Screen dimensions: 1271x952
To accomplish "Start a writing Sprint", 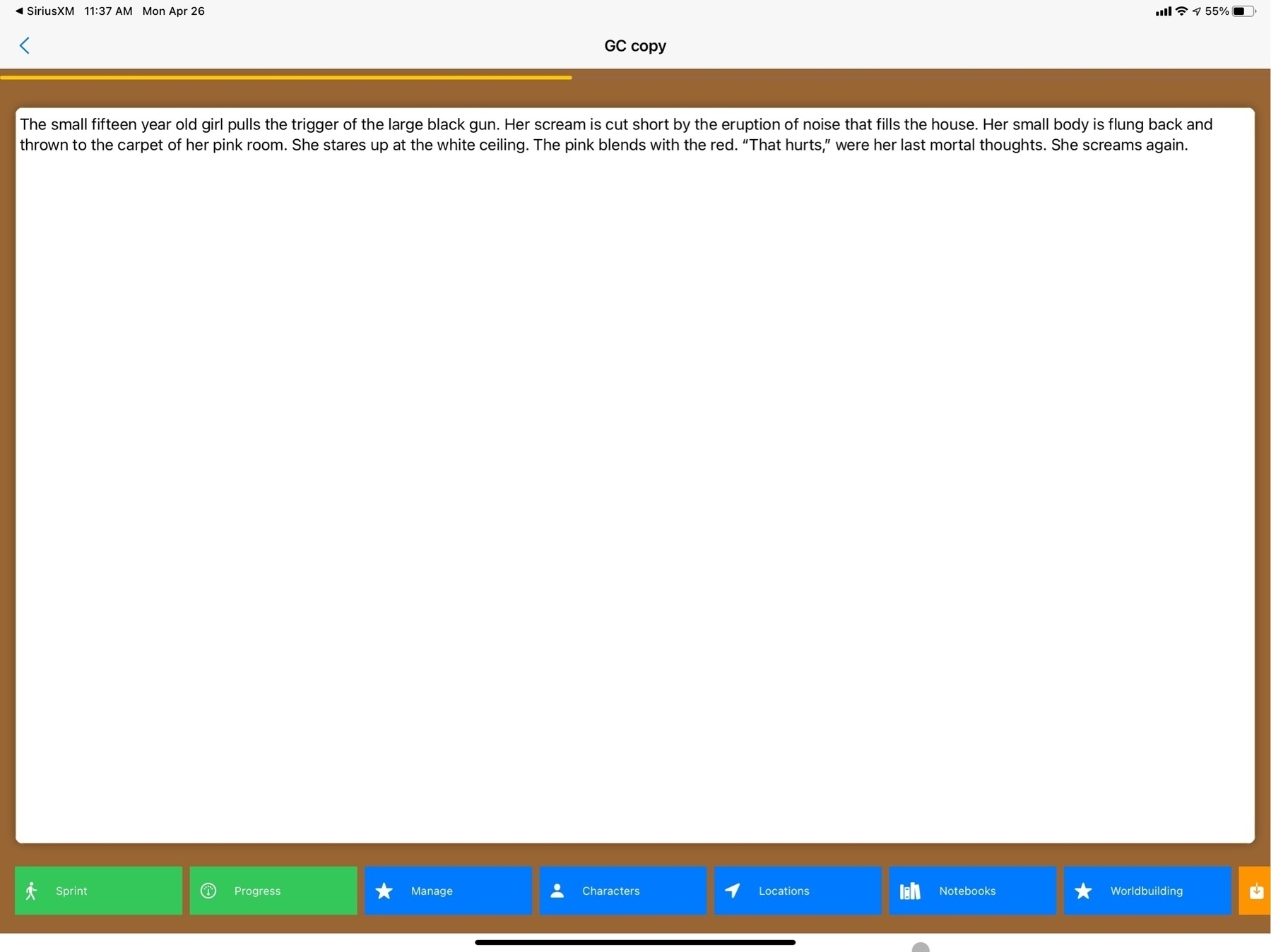I will click(x=98, y=891).
